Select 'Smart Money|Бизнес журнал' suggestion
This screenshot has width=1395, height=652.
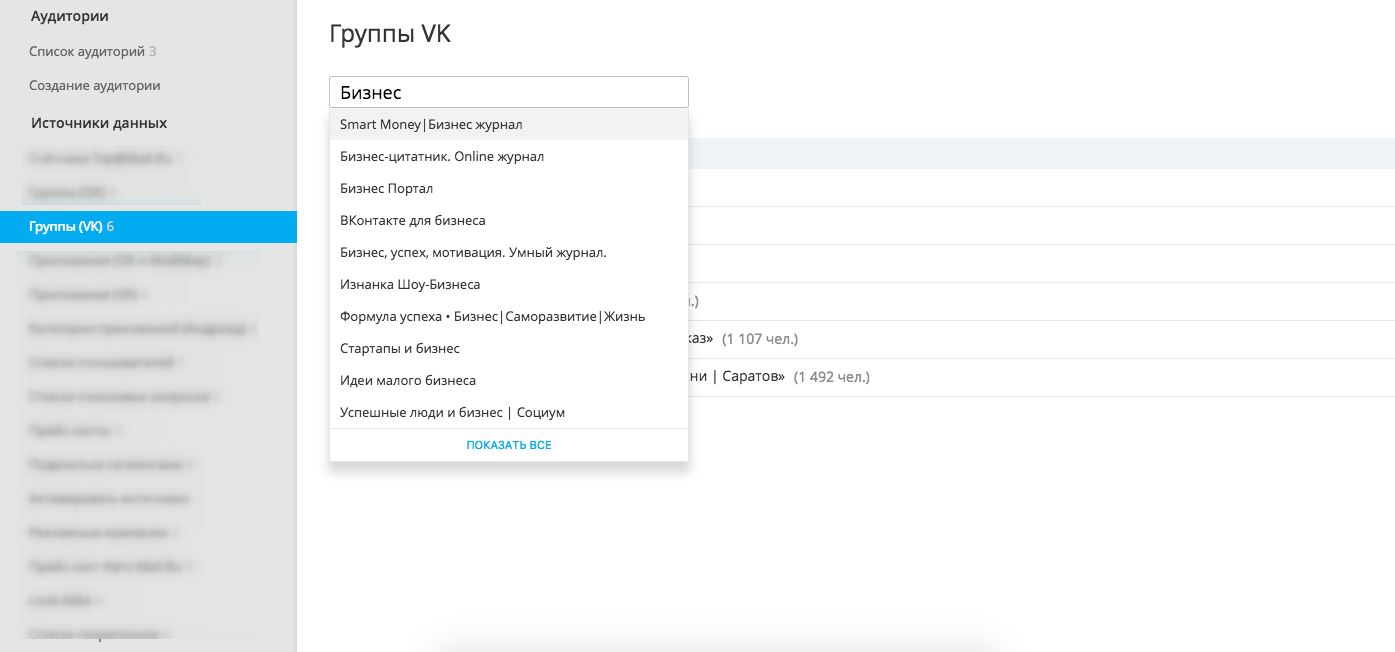431,125
